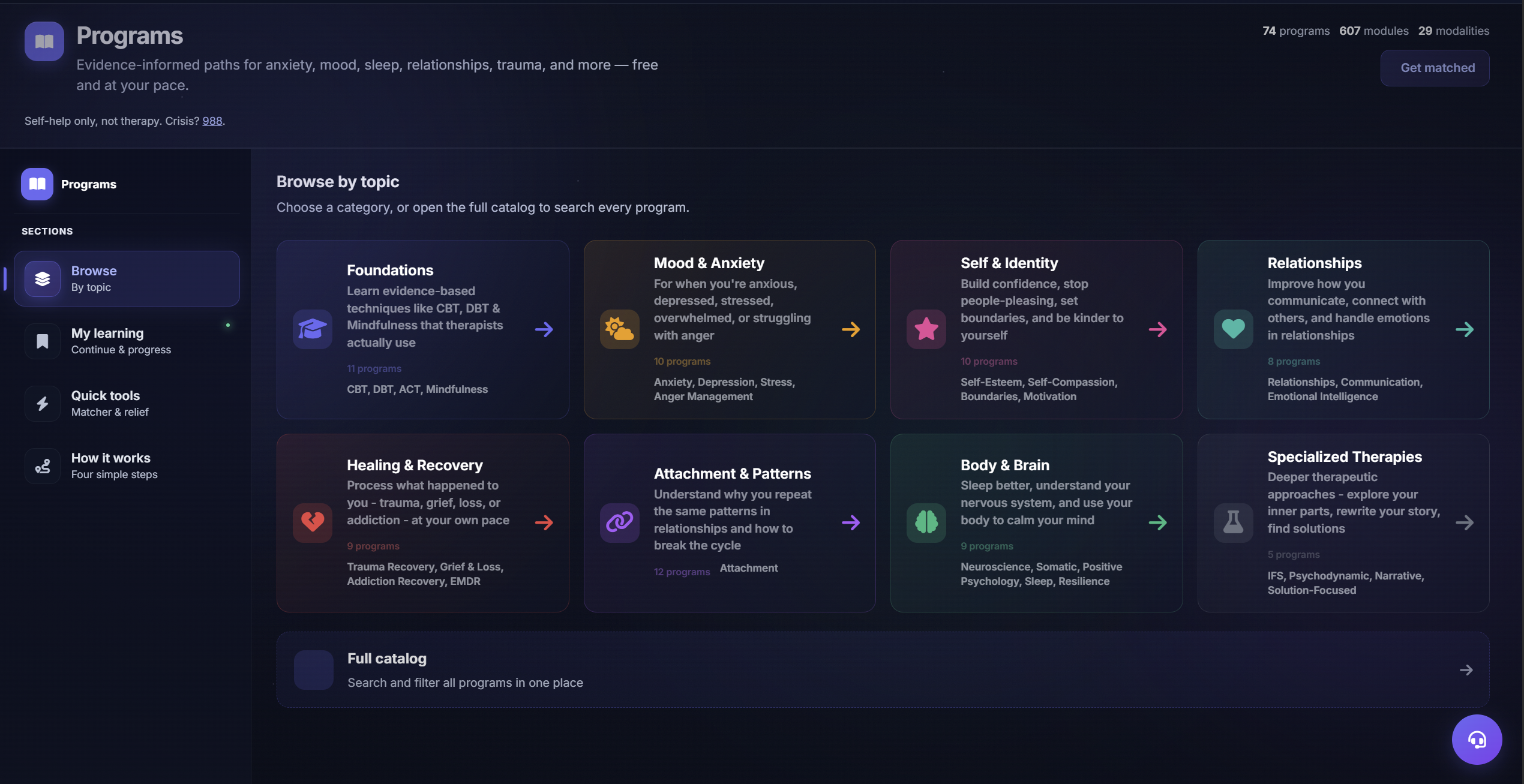Image resolution: width=1524 pixels, height=784 pixels.
Task: Click the green Body & Brain arrow
Action: pyautogui.click(x=1158, y=522)
